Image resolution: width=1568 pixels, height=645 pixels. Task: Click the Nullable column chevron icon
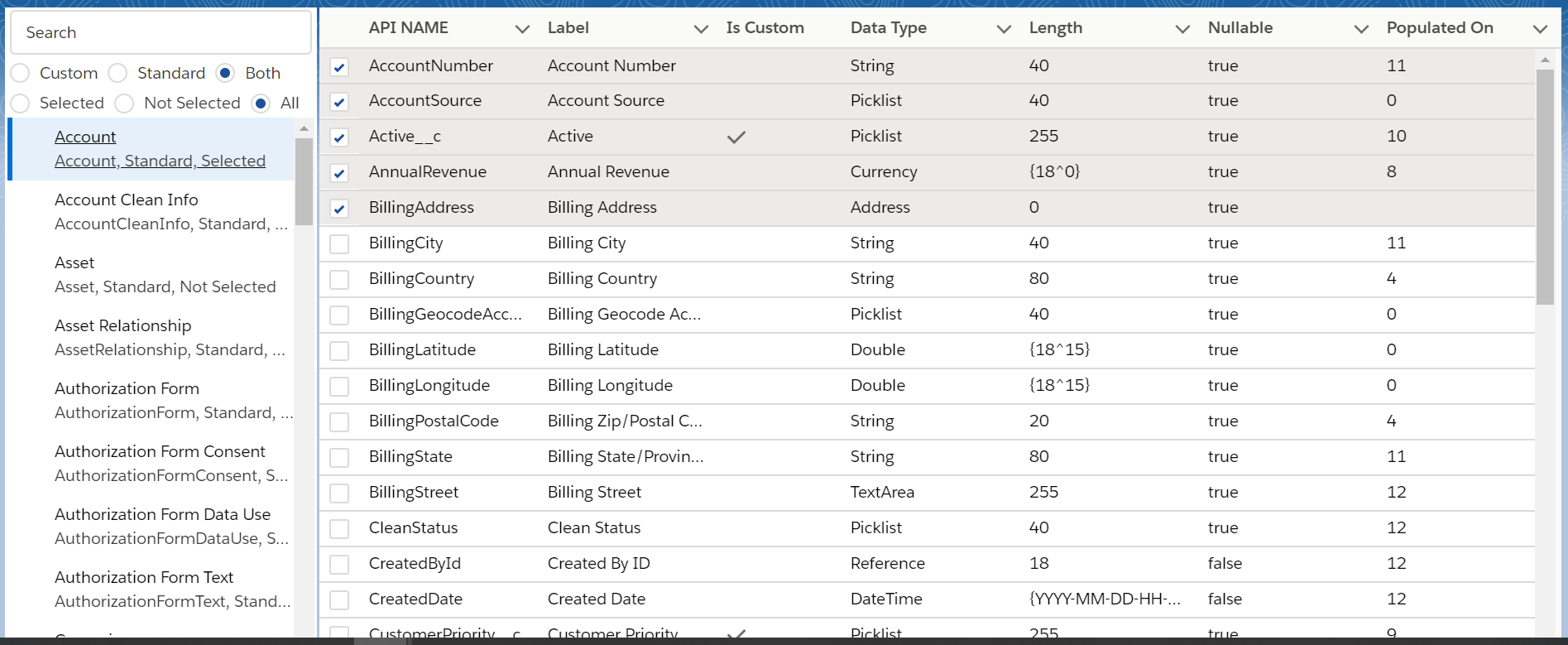pos(1361,29)
